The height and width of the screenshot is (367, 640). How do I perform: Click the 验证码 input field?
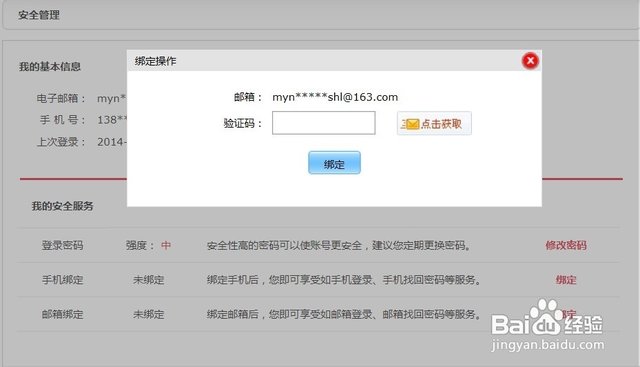(324, 123)
